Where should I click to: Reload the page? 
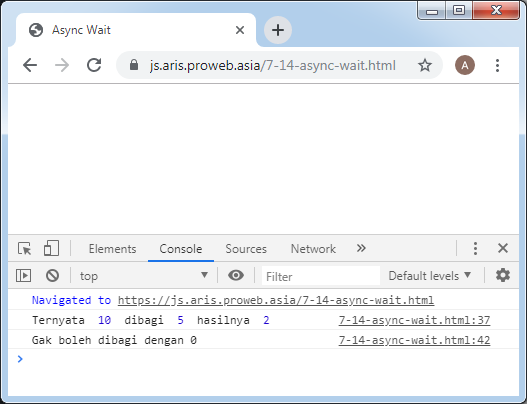94,65
